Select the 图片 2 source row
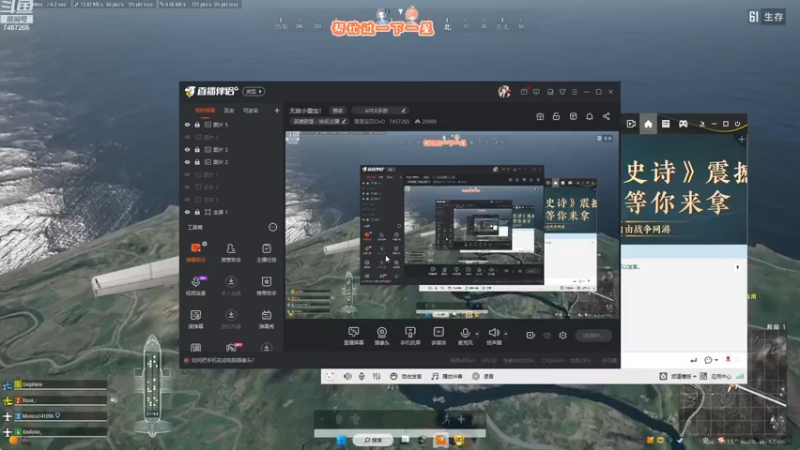The image size is (800, 450). pos(232,162)
